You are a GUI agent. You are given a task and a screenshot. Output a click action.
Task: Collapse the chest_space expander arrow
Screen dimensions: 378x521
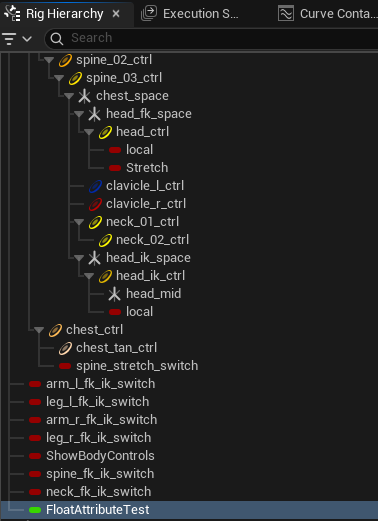pos(69,96)
